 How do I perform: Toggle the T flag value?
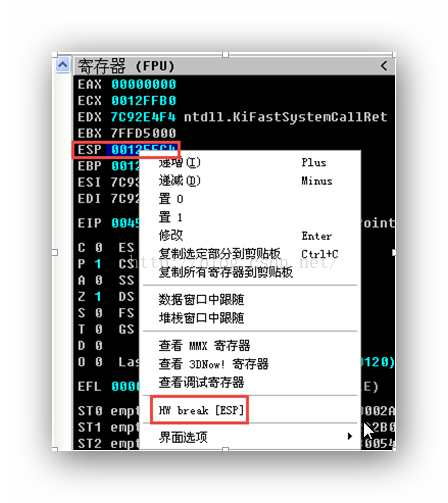tap(98, 329)
